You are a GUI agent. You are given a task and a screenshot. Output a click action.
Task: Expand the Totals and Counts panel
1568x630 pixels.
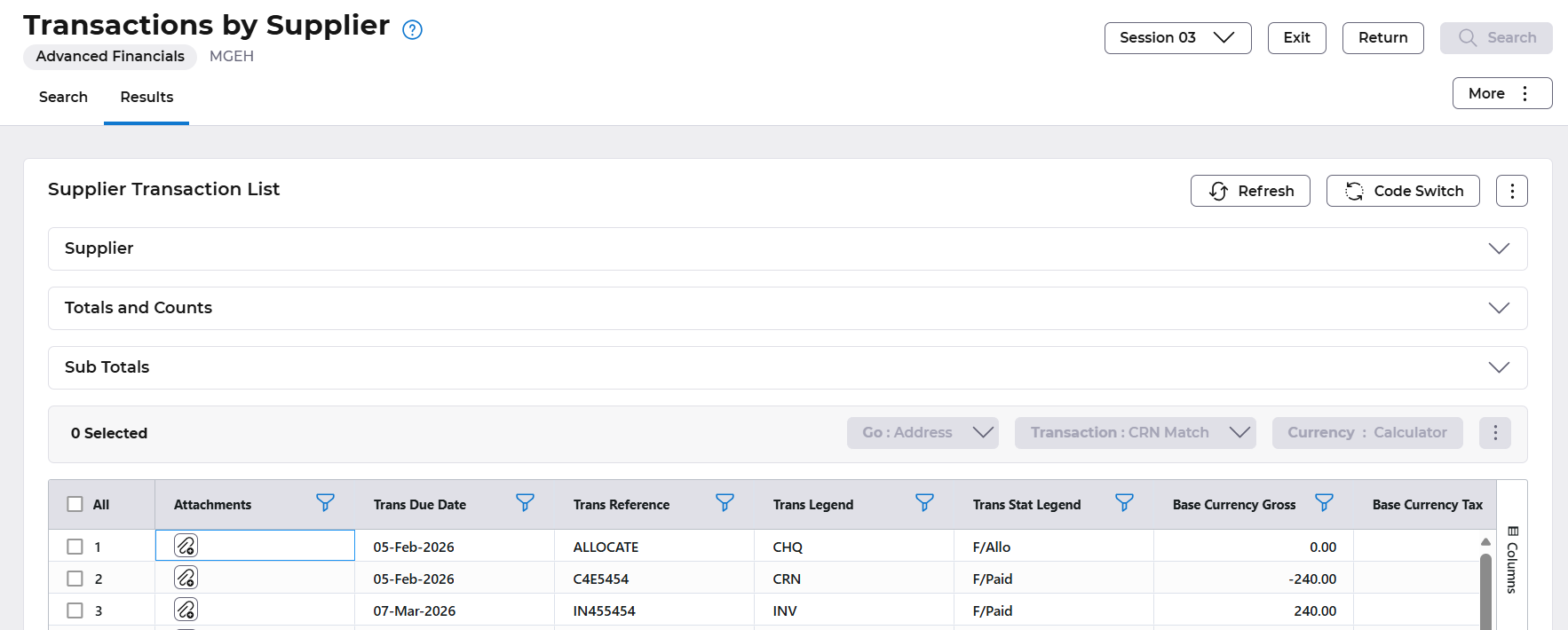click(1498, 308)
